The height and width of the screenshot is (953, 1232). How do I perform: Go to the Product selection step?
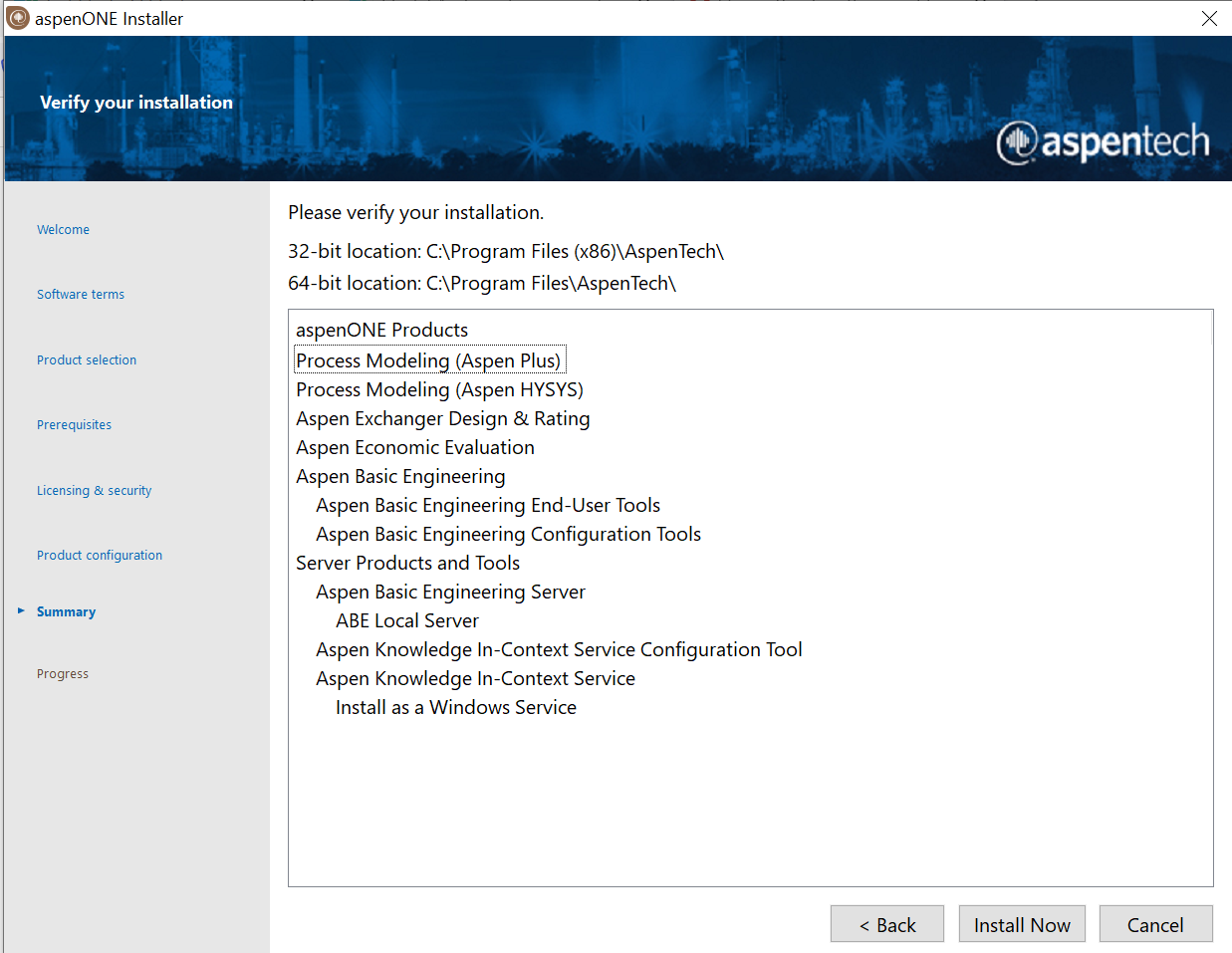point(87,359)
